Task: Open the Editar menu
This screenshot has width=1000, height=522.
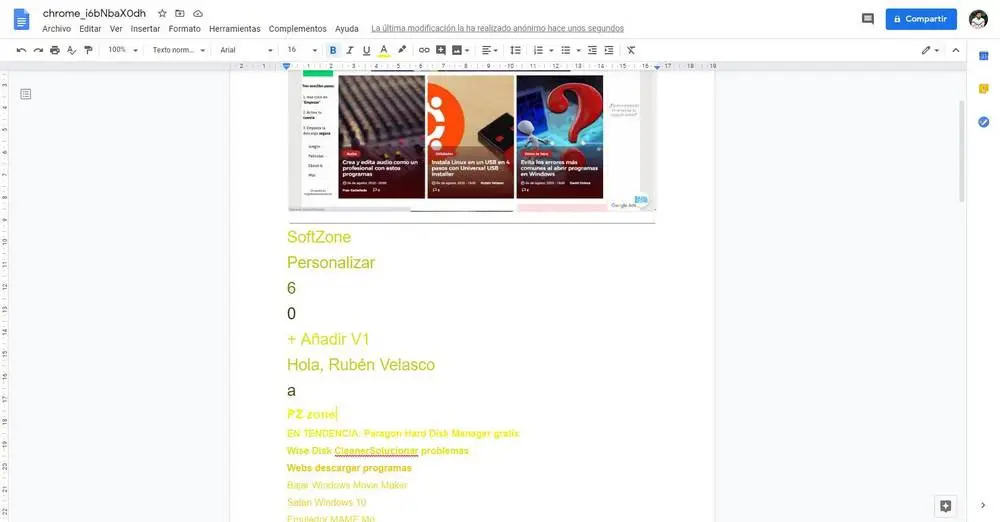Action: (90, 29)
